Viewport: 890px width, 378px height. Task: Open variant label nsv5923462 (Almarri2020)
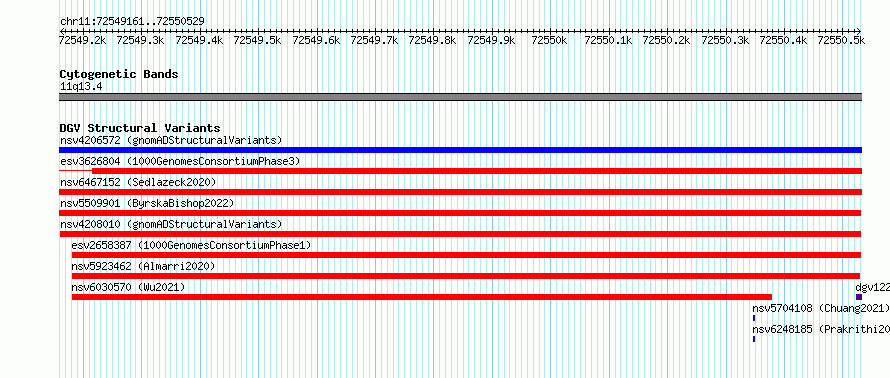coord(143,266)
